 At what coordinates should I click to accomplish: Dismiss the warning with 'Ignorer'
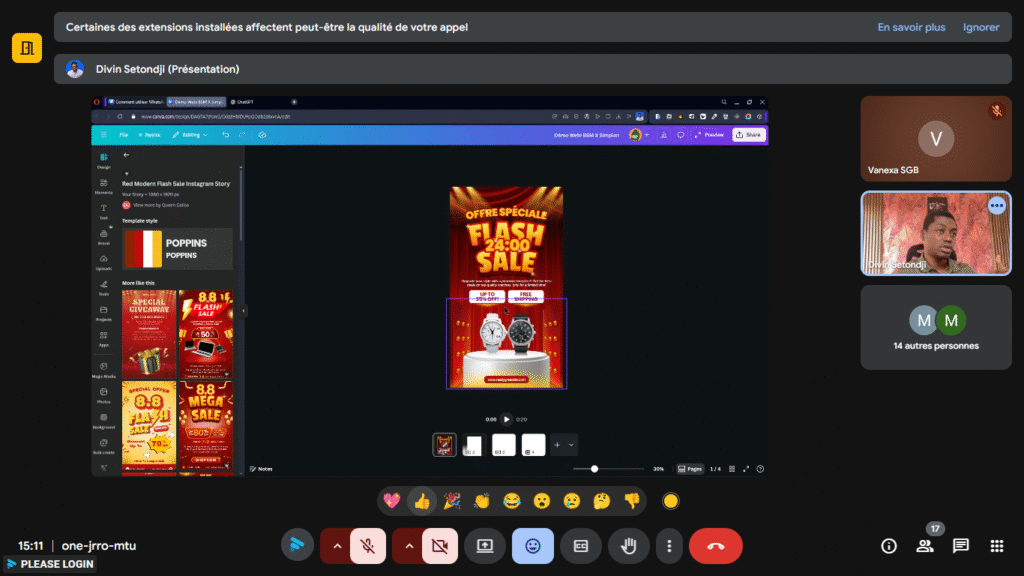(980, 27)
